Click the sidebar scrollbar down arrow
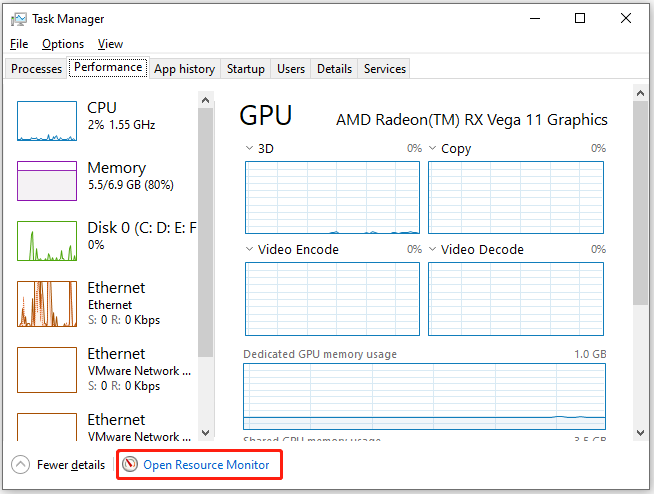 [x=205, y=433]
